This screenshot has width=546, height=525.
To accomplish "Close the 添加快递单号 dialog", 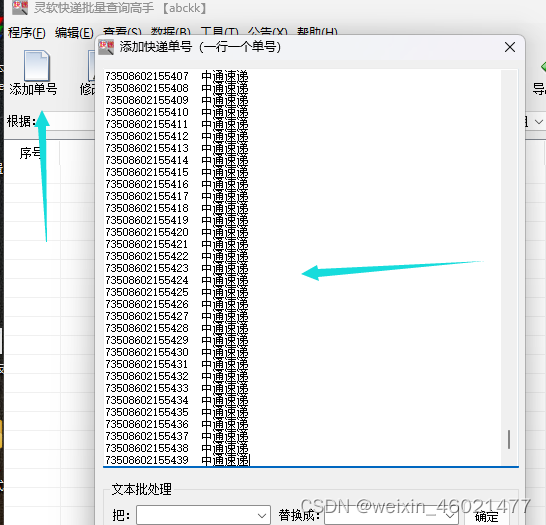I will coord(510,47).
